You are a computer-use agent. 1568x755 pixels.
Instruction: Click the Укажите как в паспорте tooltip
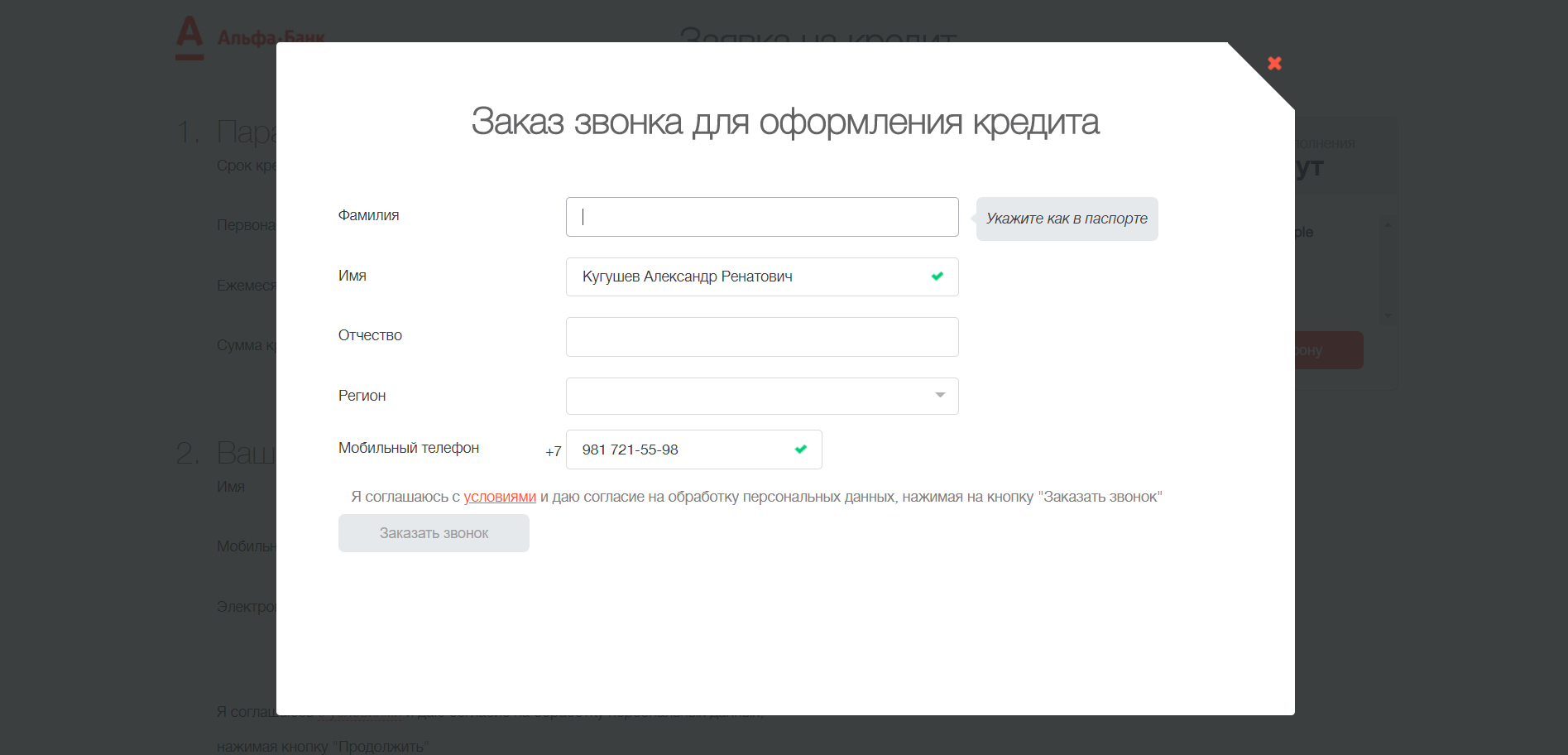[1067, 219]
